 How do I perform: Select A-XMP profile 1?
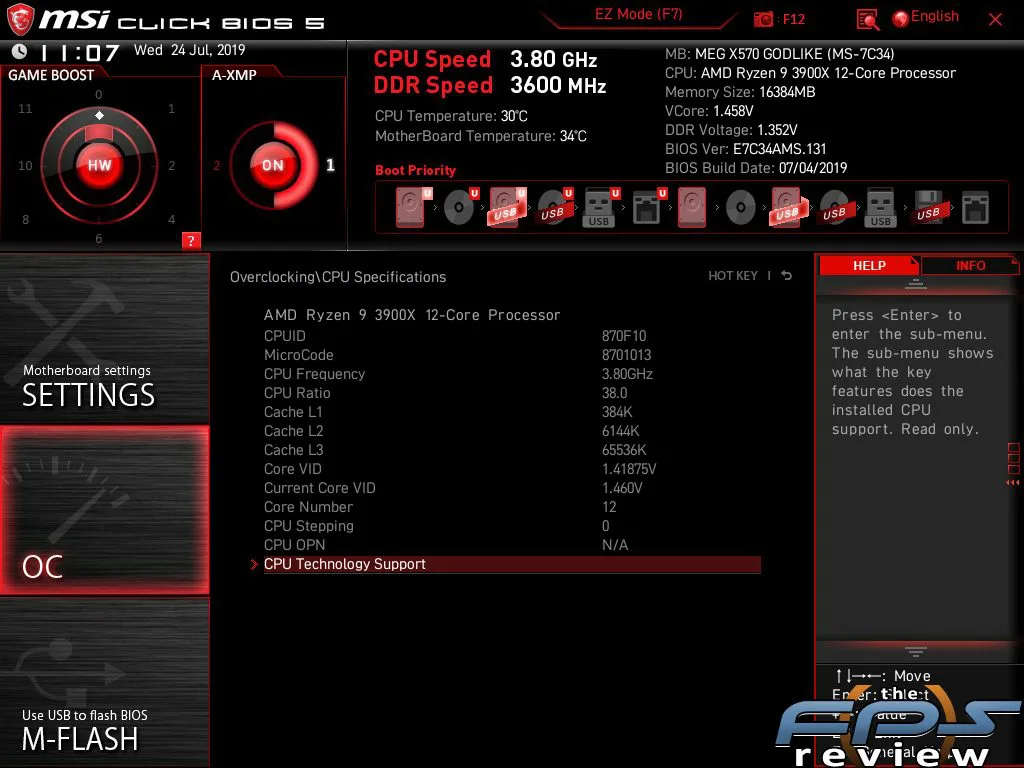coord(330,165)
